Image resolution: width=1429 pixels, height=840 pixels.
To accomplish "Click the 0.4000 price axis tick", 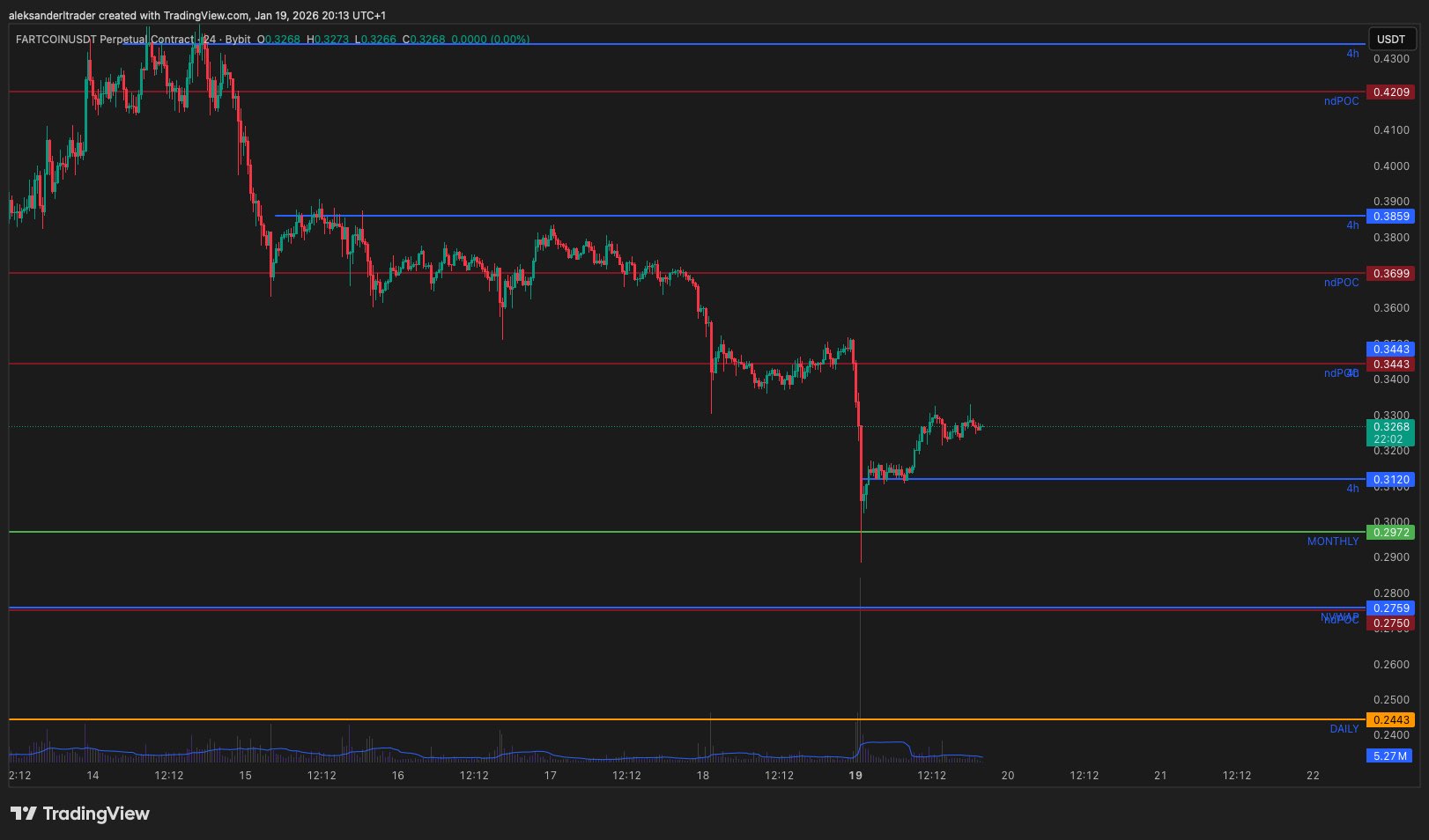I will 1391,166.
